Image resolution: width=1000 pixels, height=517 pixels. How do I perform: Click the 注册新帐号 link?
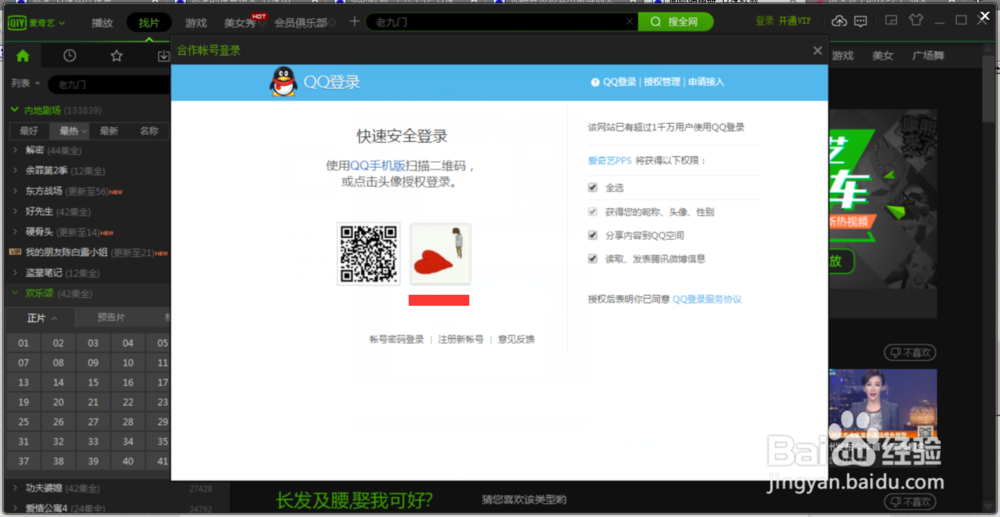(460, 340)
